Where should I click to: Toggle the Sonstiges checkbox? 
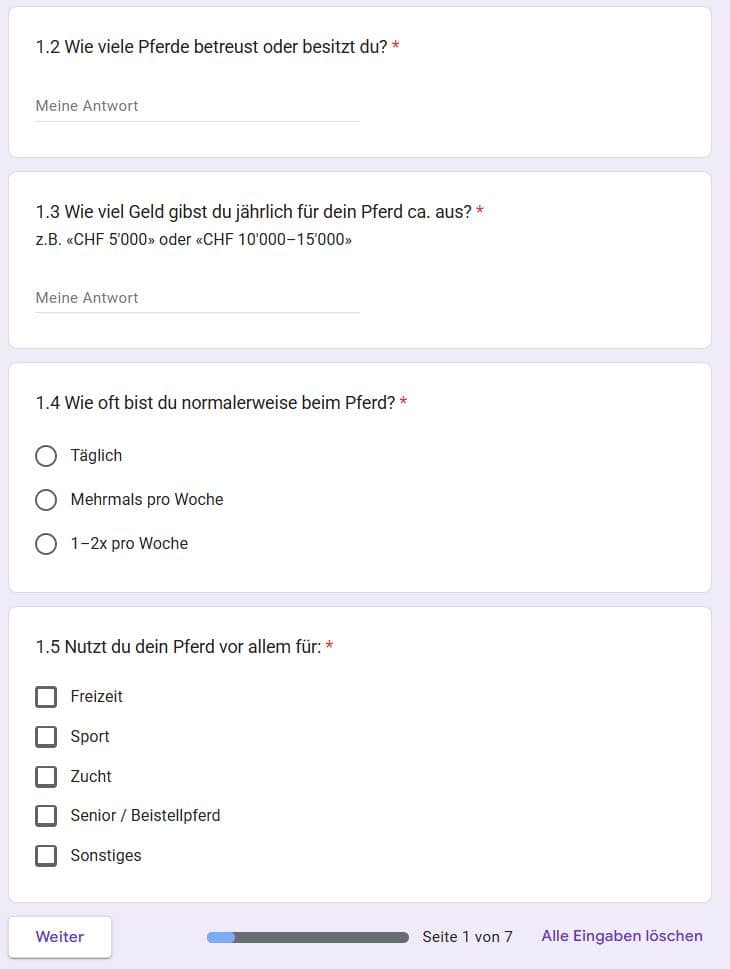coord(46,856)
